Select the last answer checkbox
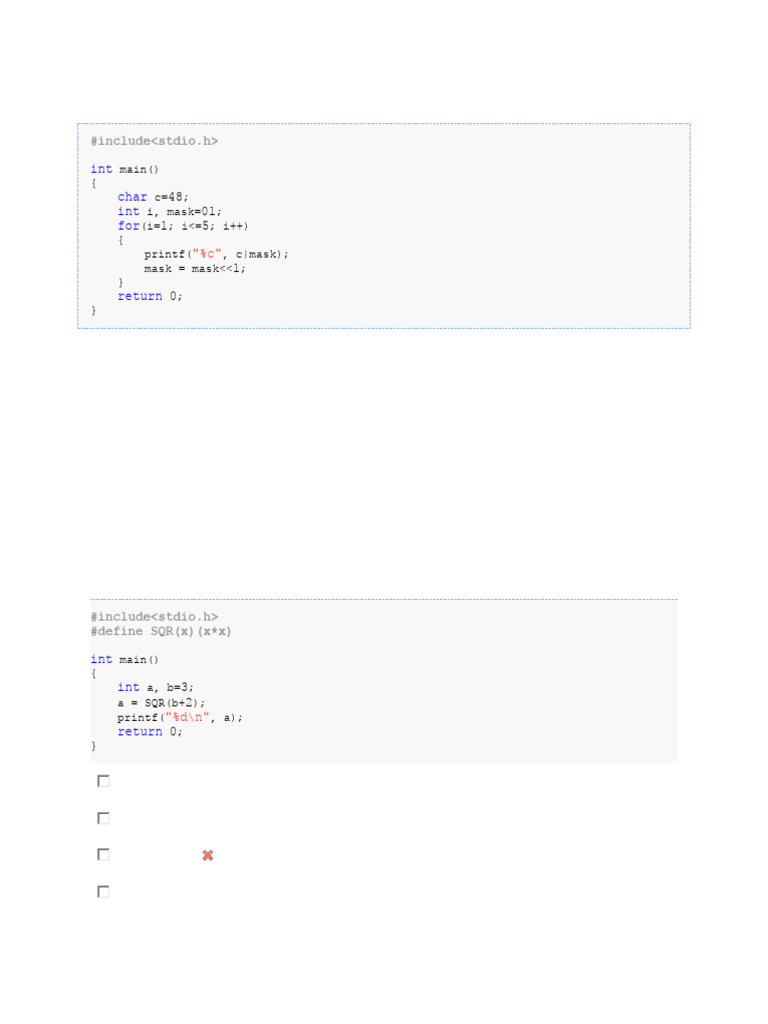768x1024 pixels. (103, 892)
